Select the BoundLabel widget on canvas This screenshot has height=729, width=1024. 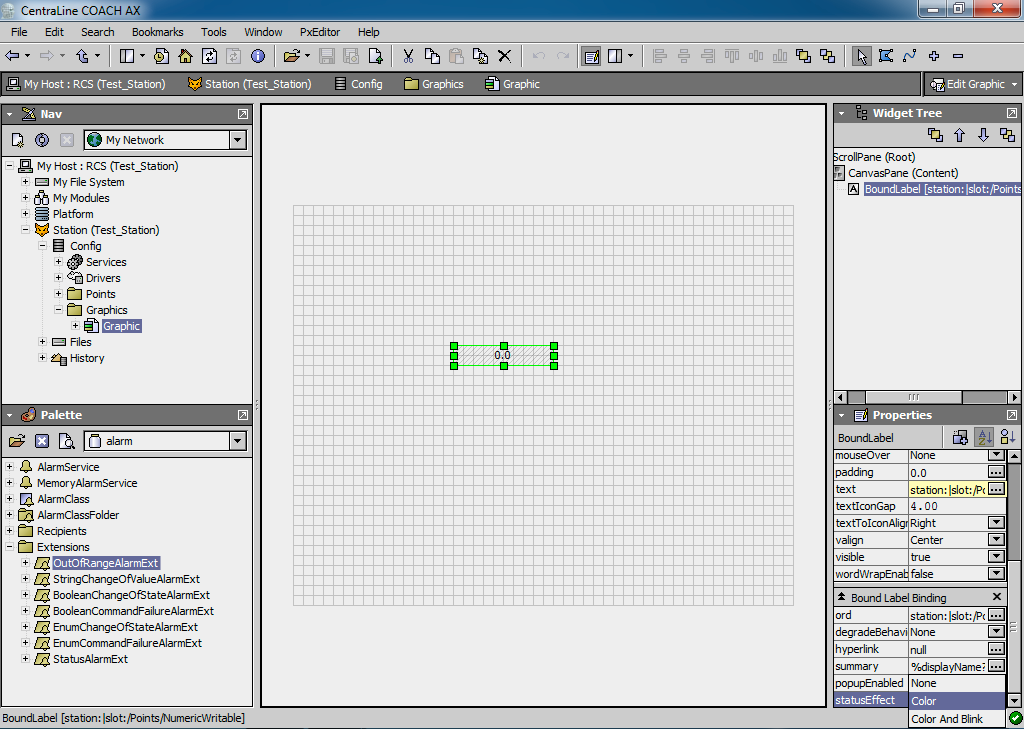(x=504, y=355)
